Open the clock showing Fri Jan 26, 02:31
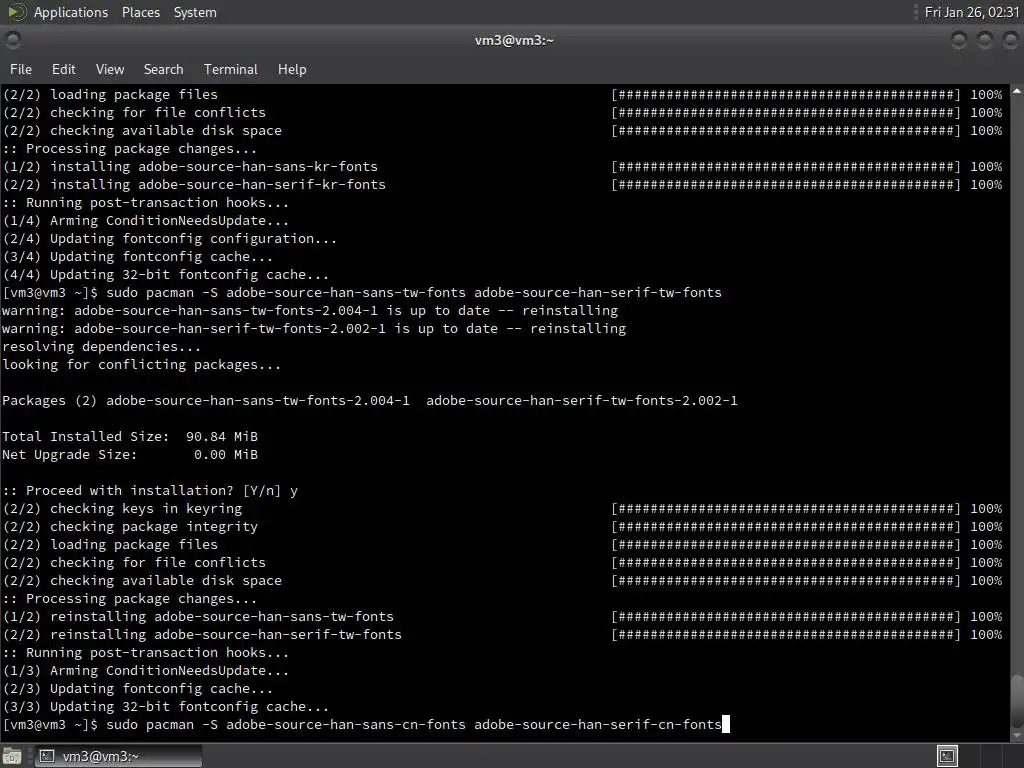The image size is (1024, 768). click(972, 12)
